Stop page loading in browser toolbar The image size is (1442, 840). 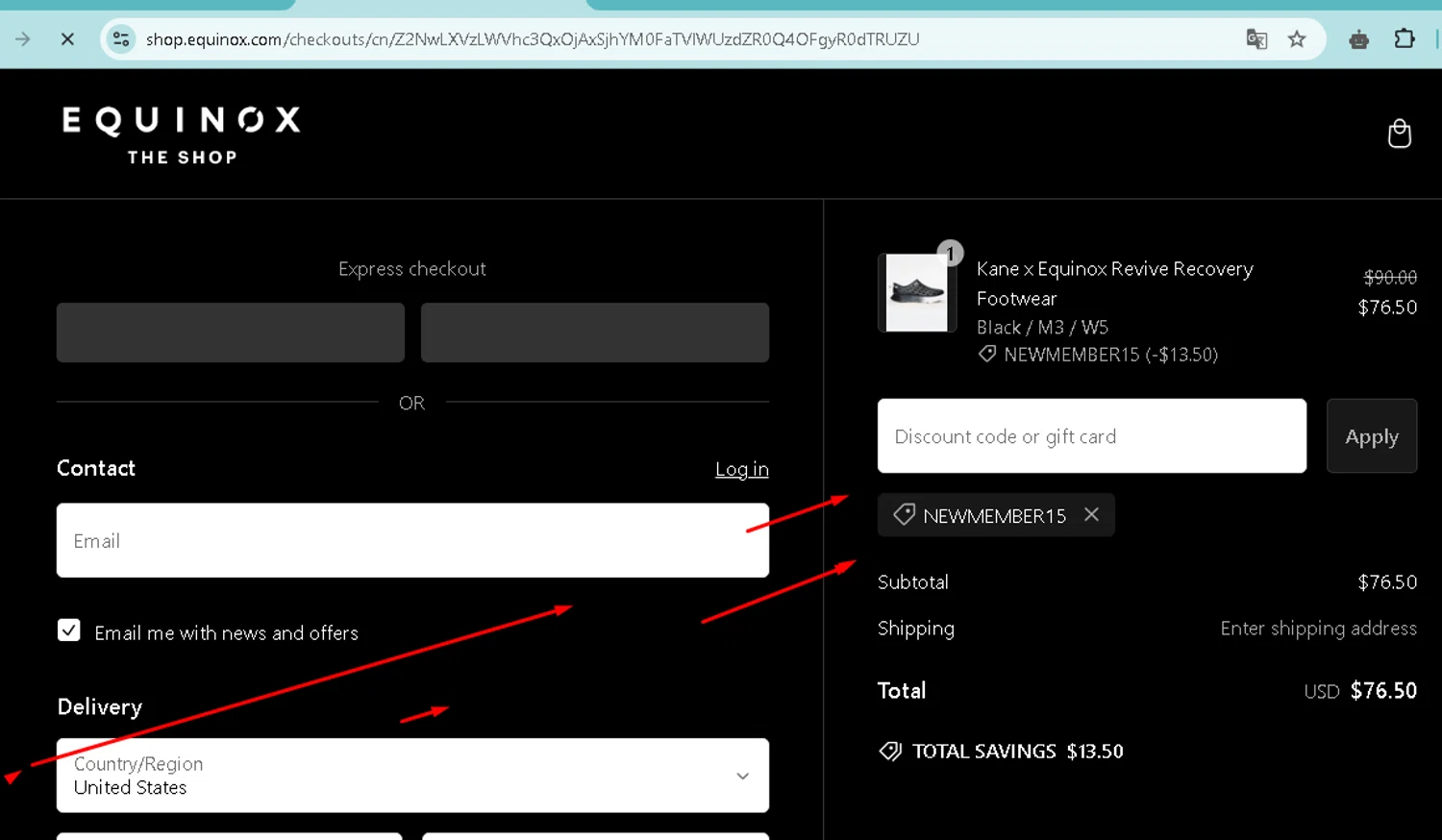[67, 39]
